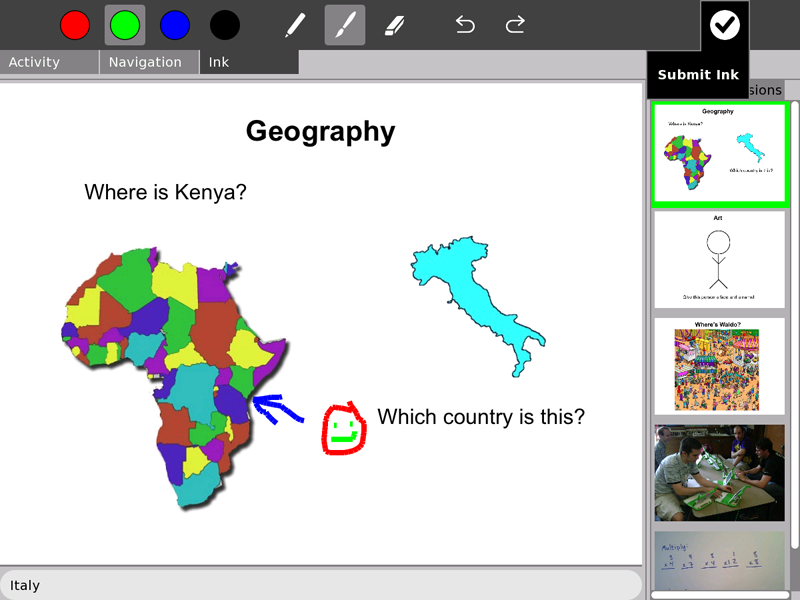Image resolution: width=800 pixels, height=600 pixels.
Task: Undo the last ink stroke
Action: (465, 25)
